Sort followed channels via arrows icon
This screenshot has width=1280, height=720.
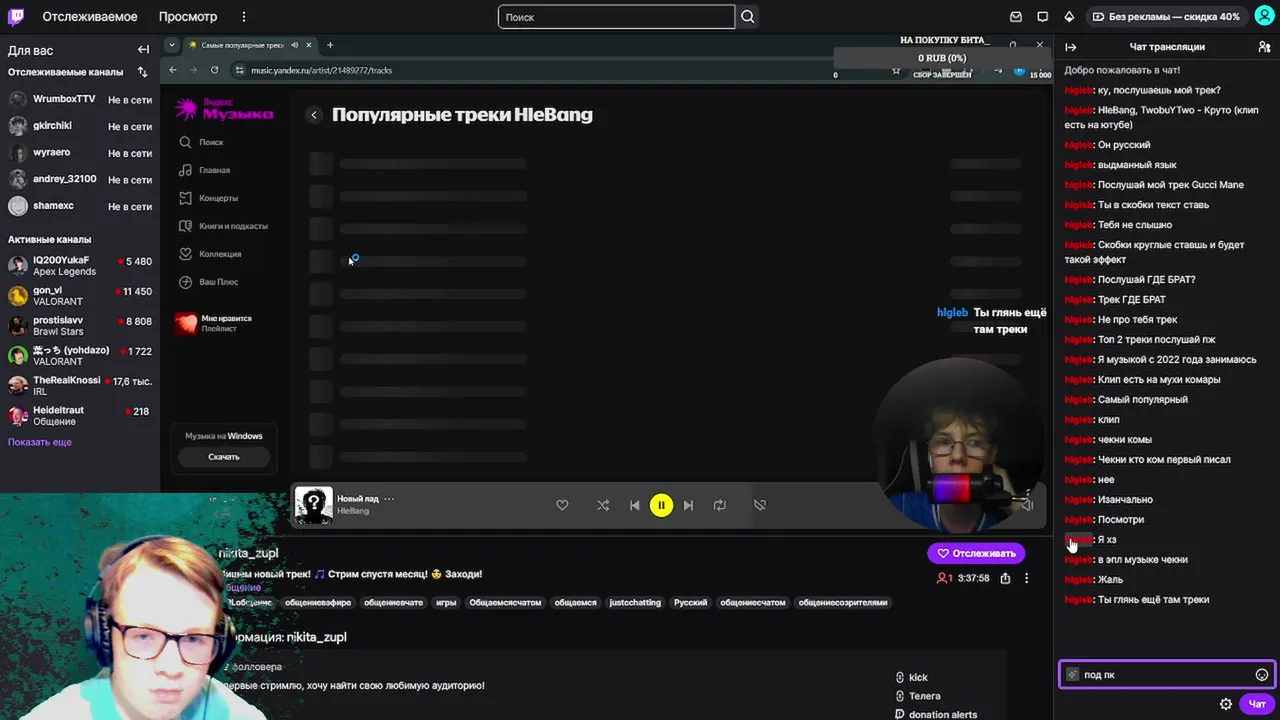point(142,72)
